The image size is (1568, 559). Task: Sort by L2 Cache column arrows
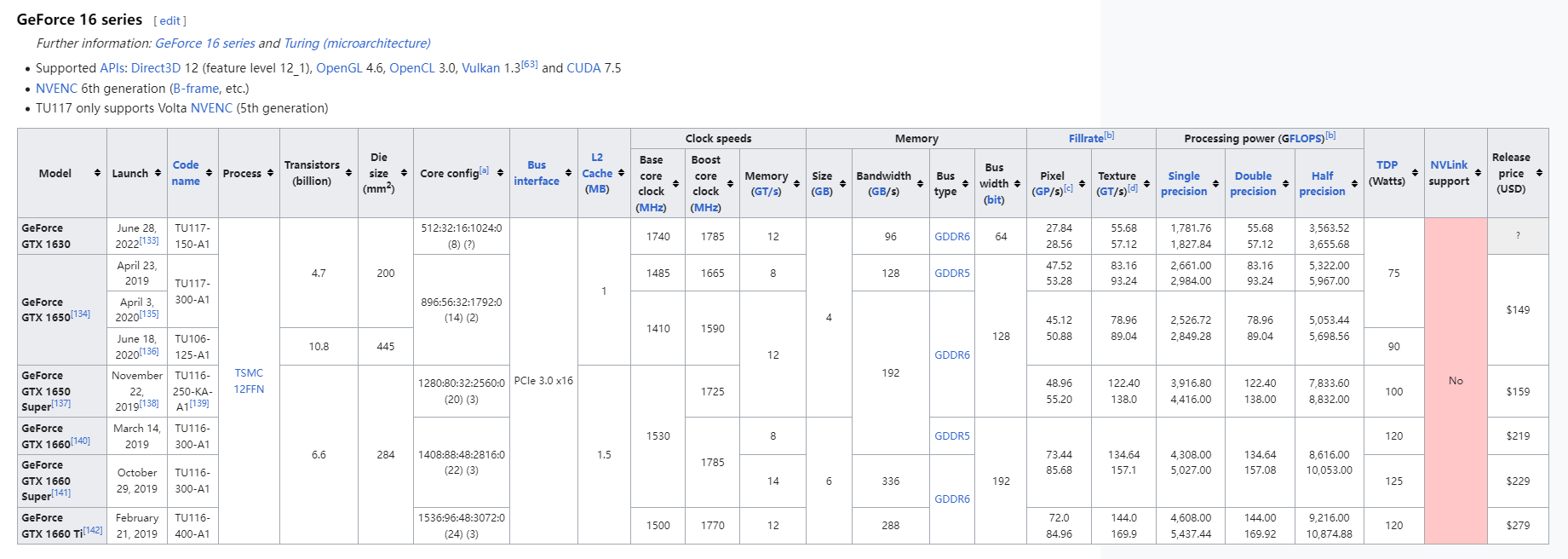coord(621,173)
